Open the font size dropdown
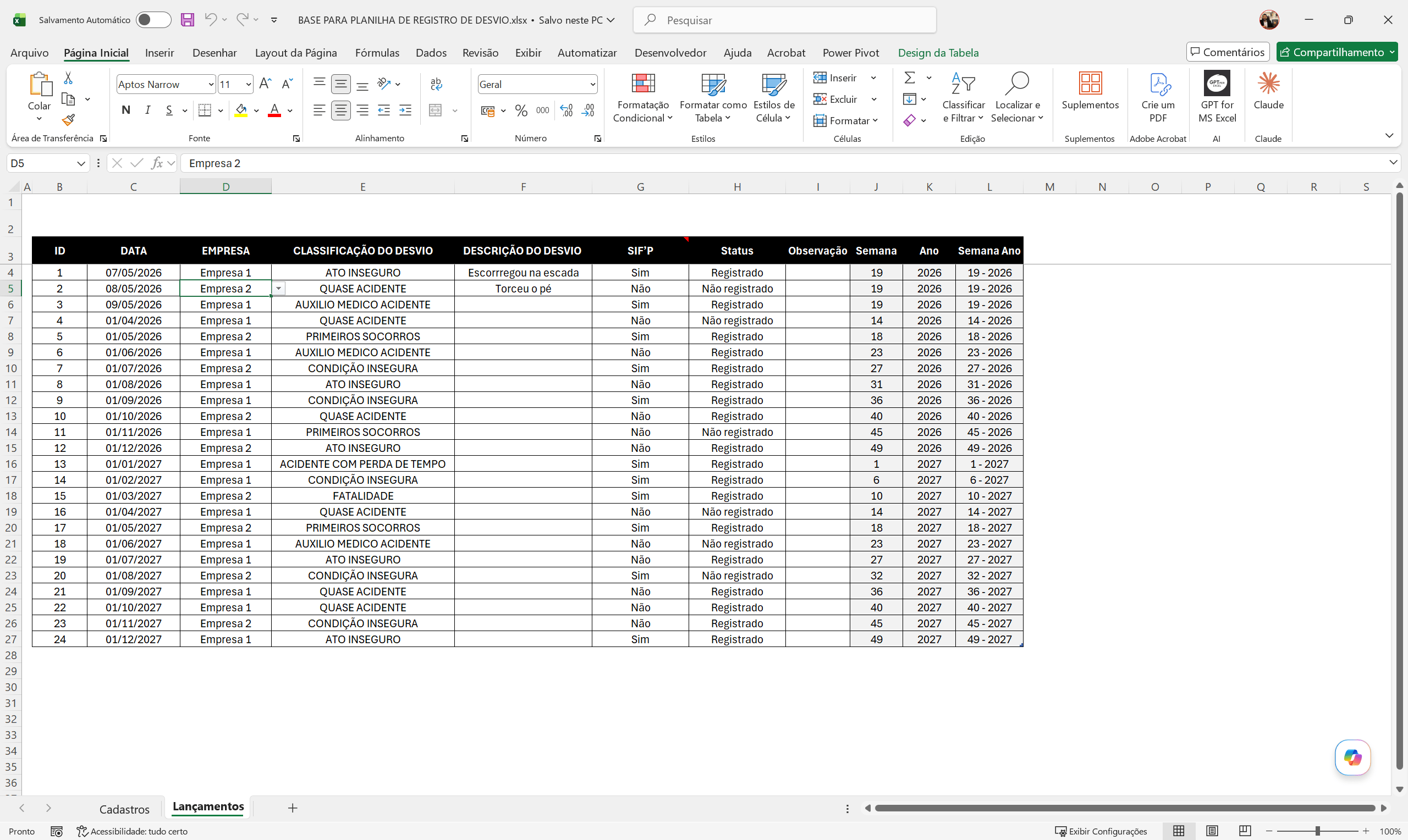 (248, 84)
